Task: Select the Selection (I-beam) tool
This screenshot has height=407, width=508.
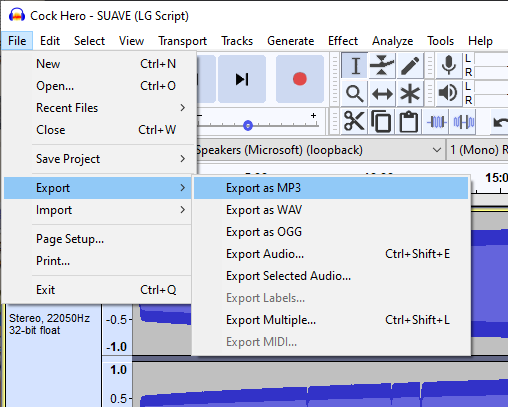Action: point(355,65)
